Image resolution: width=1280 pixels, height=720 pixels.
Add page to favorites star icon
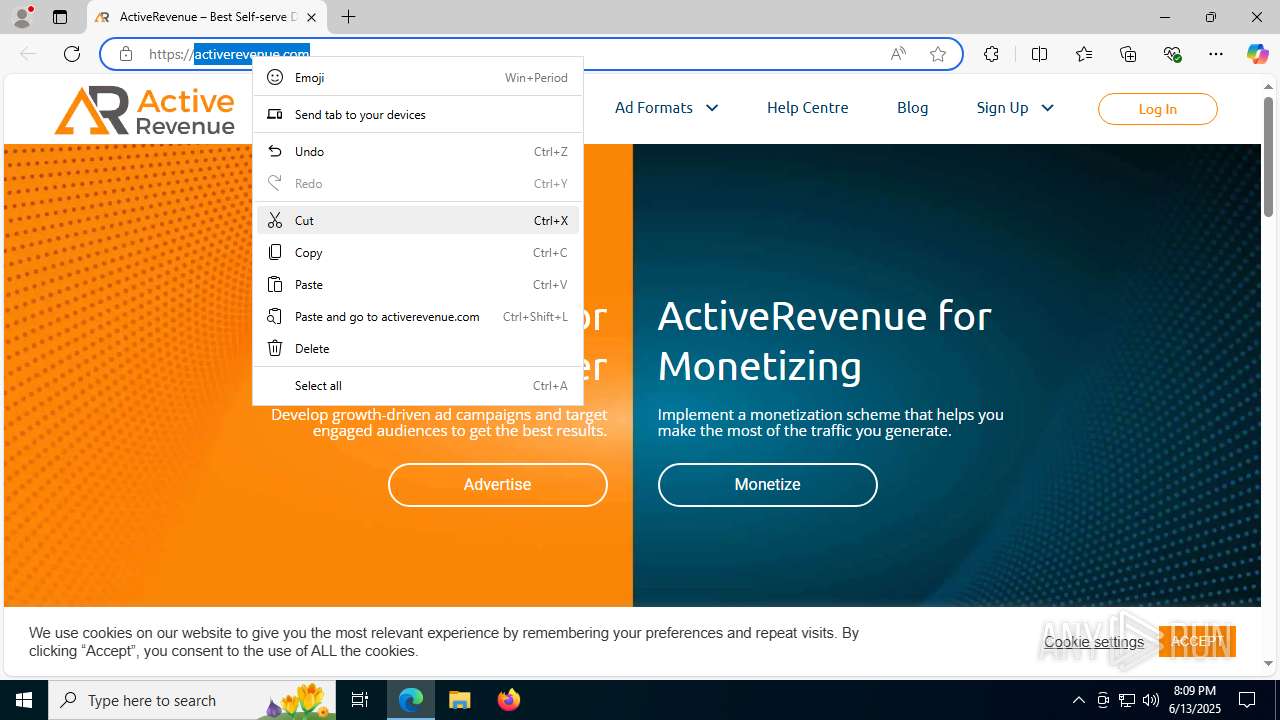(938, 54)
